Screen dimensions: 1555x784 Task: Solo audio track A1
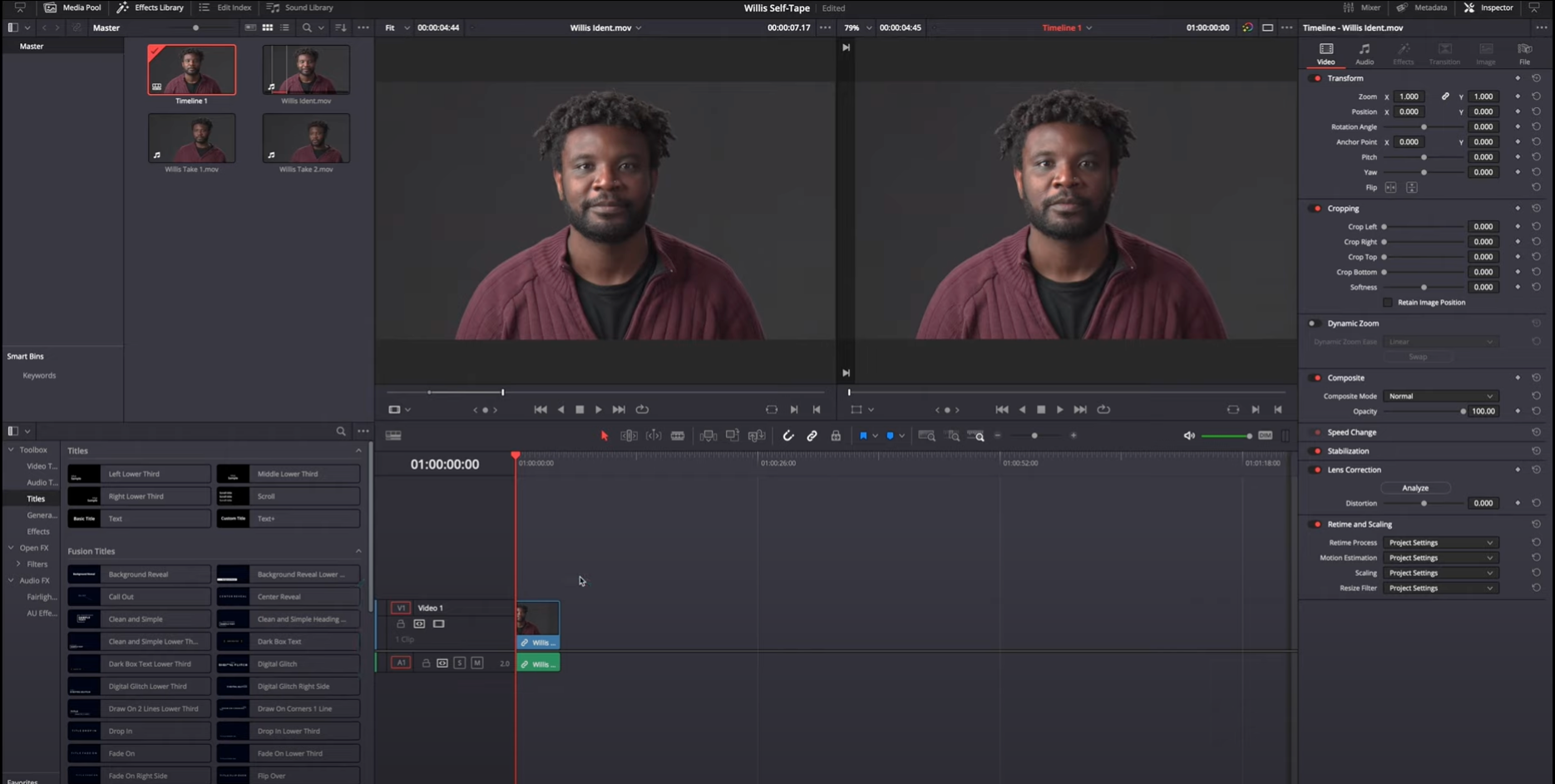460,663
